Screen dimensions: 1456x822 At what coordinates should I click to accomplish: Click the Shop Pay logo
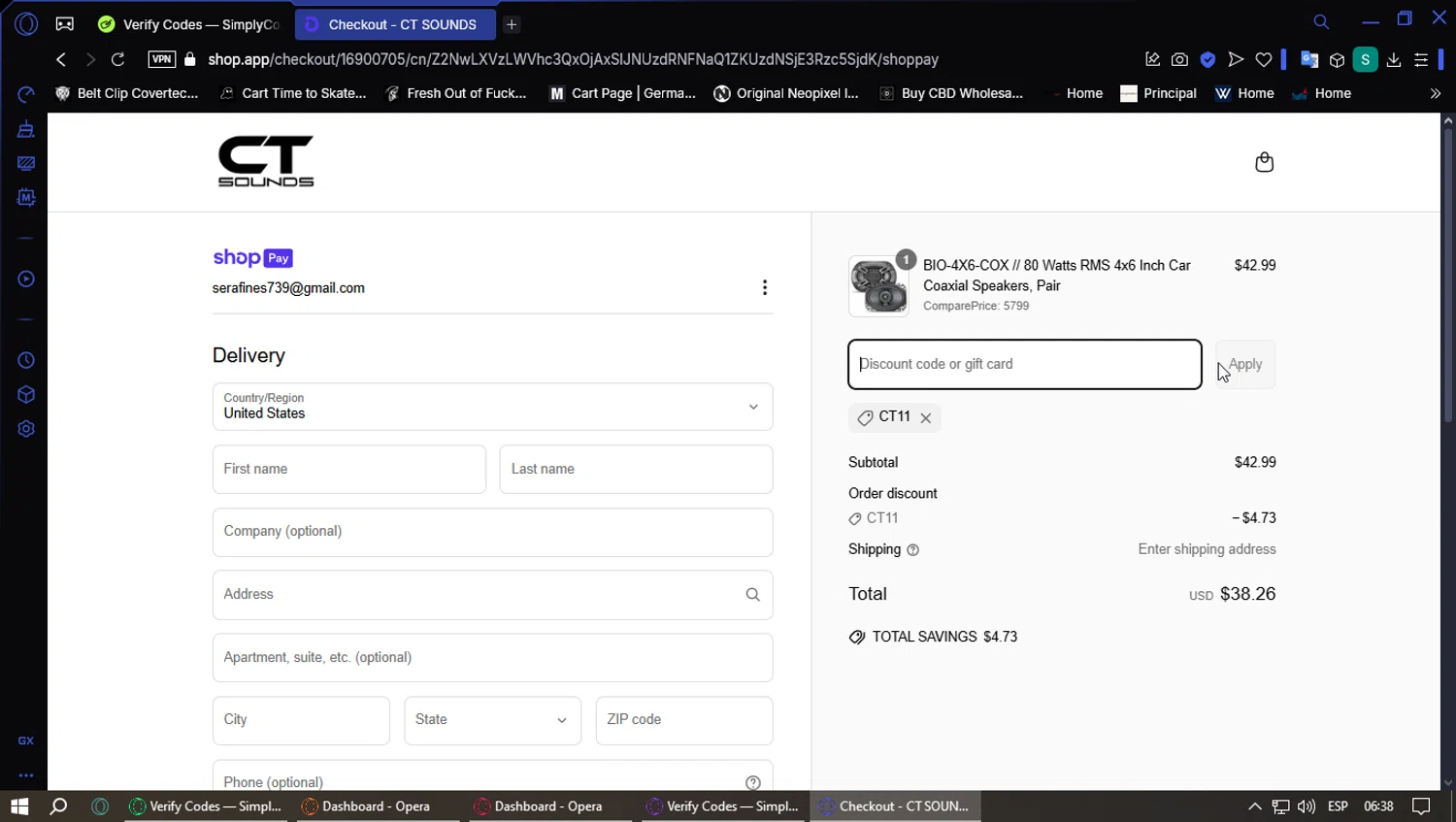coord(252,257)
